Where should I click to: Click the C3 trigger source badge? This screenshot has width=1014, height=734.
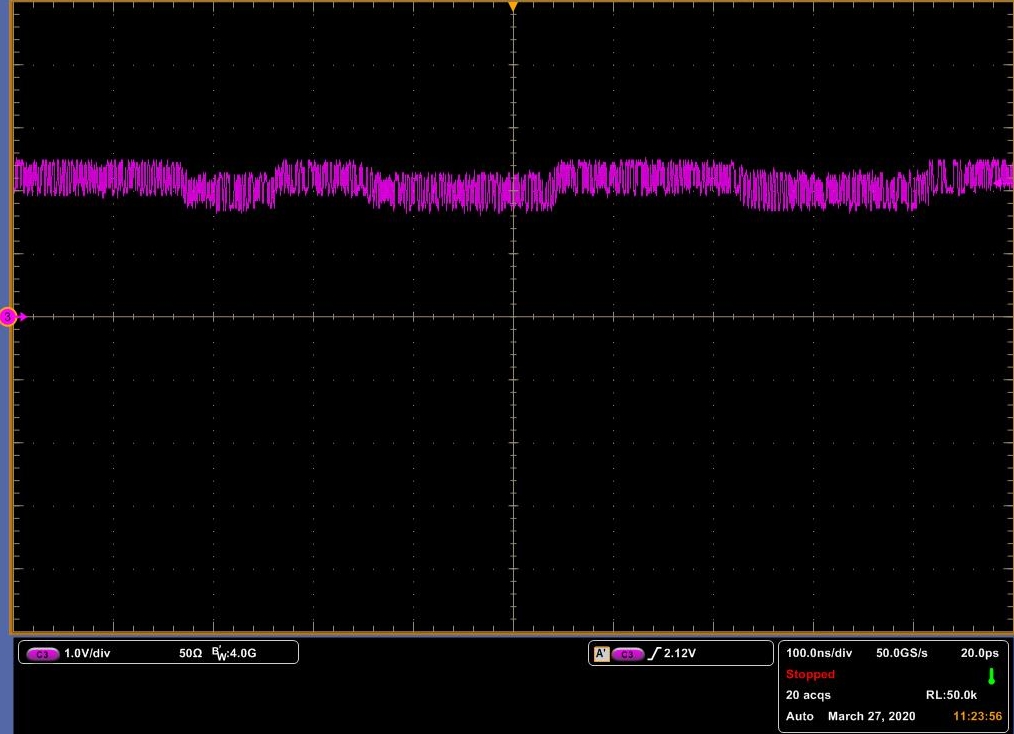[627, 654]
